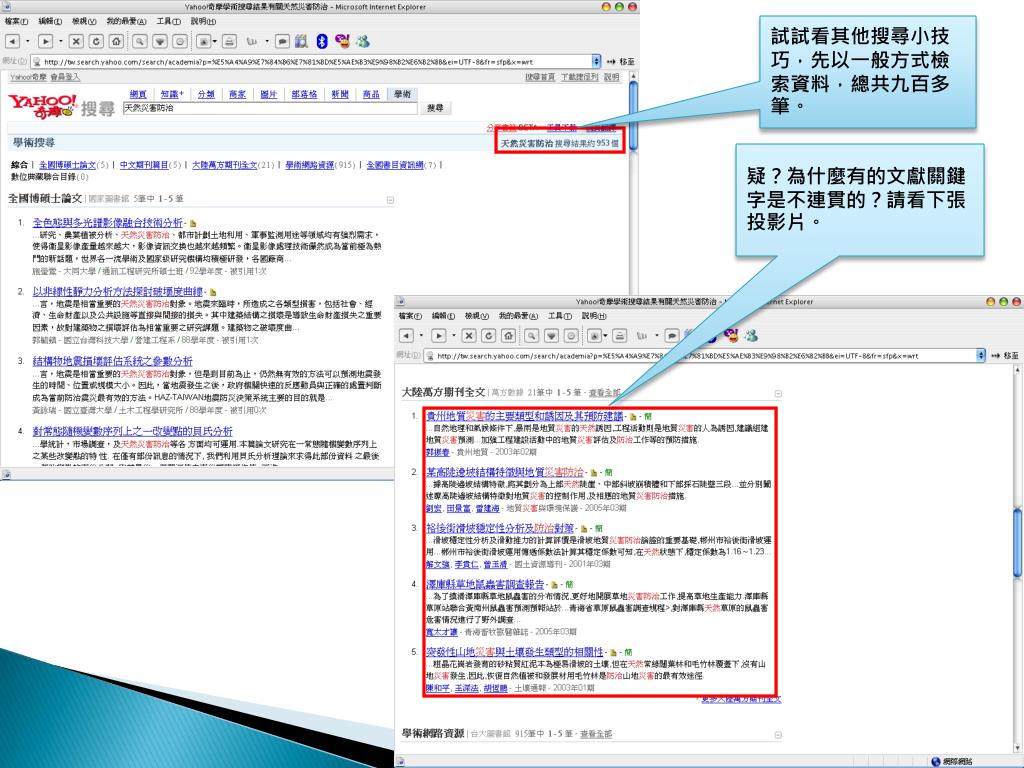Screen dimensions: 1024x768
Task: Collapse the 大陸萬方期刊全文 results section
Action: tap(778, 394)
